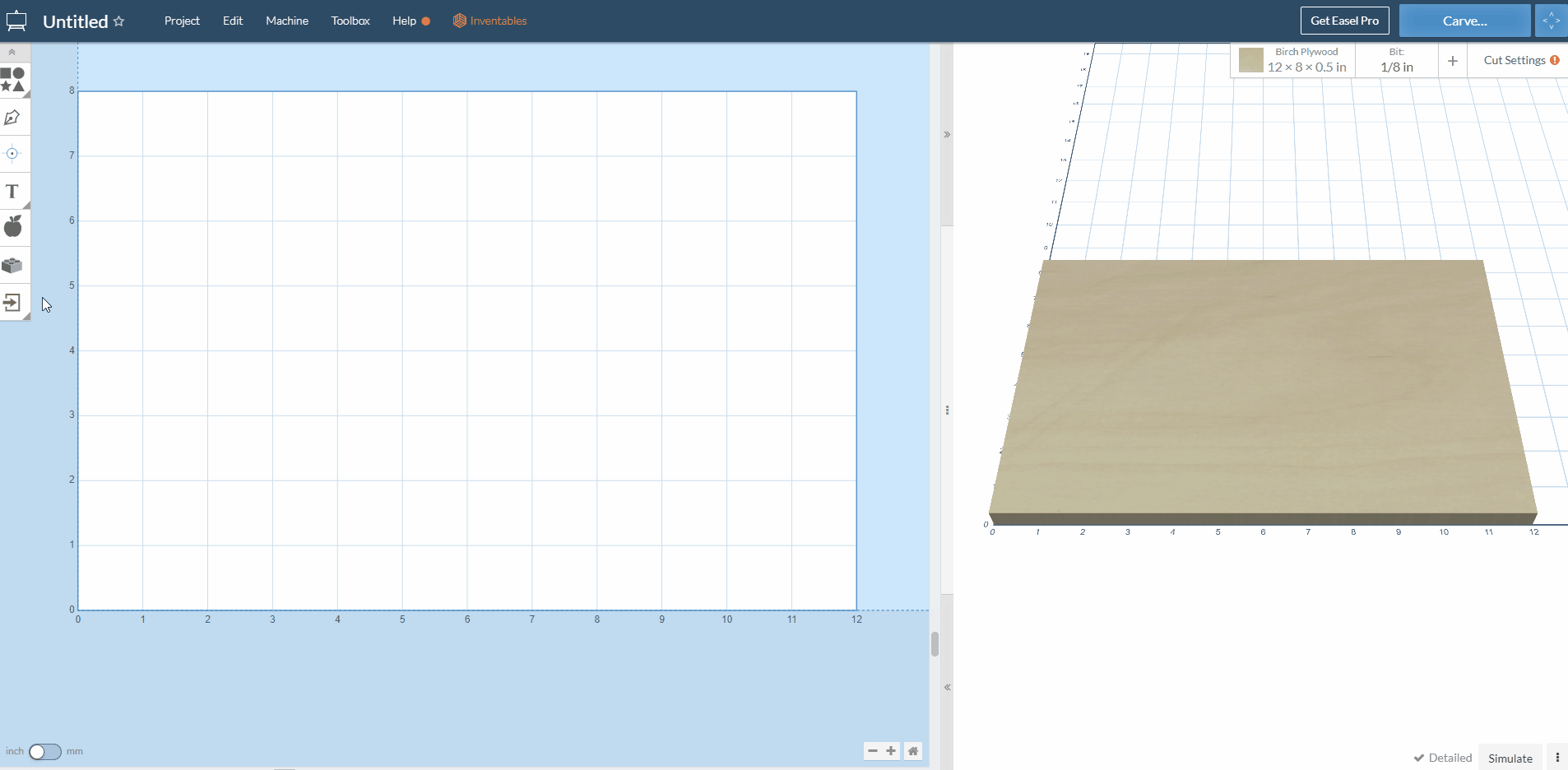Pick the Drill point tool
Screen dimensions: 1568x770
tap(12, 154)
